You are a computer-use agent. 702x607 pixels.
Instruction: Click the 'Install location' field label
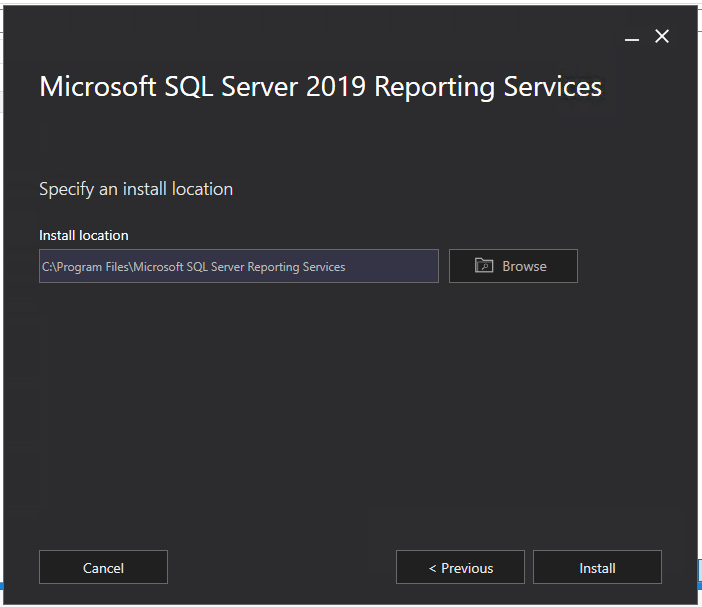[x=83, y=235]
